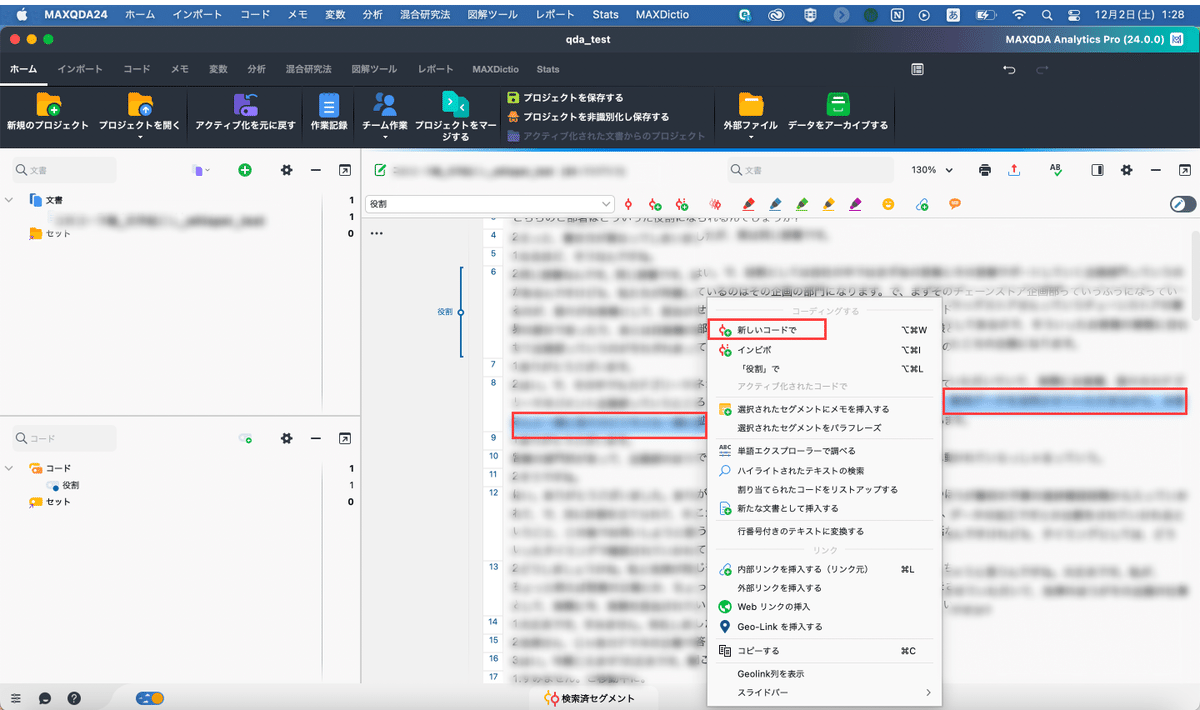Click the layout list icon beside undo
Image resolution: width=1200 pixels, height=710 pixels.
917,69
